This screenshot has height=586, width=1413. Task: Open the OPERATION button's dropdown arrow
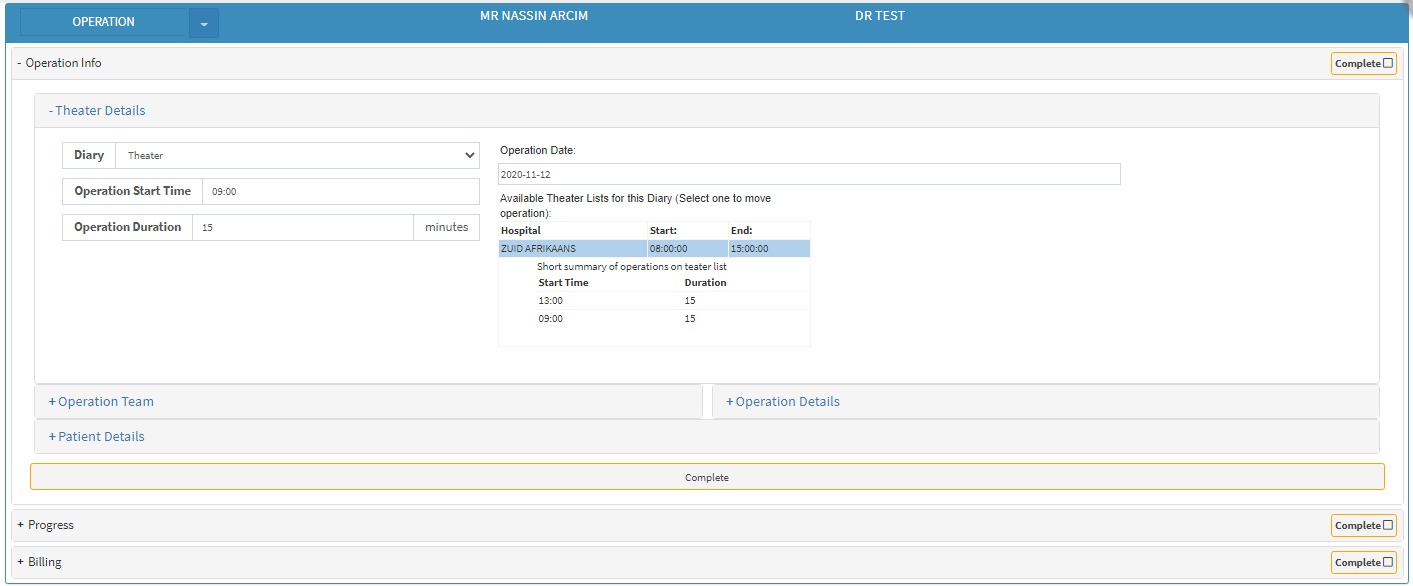[x=204, y=22]
